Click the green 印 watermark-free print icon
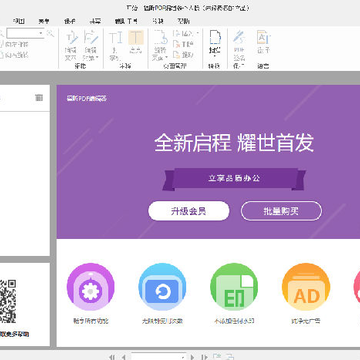 pyautogui.click(x=234, y=287)
